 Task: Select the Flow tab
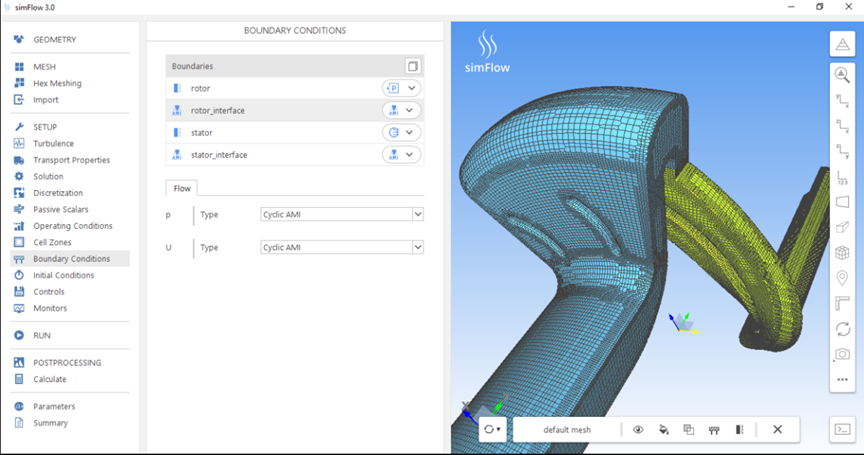click(182, 187)
